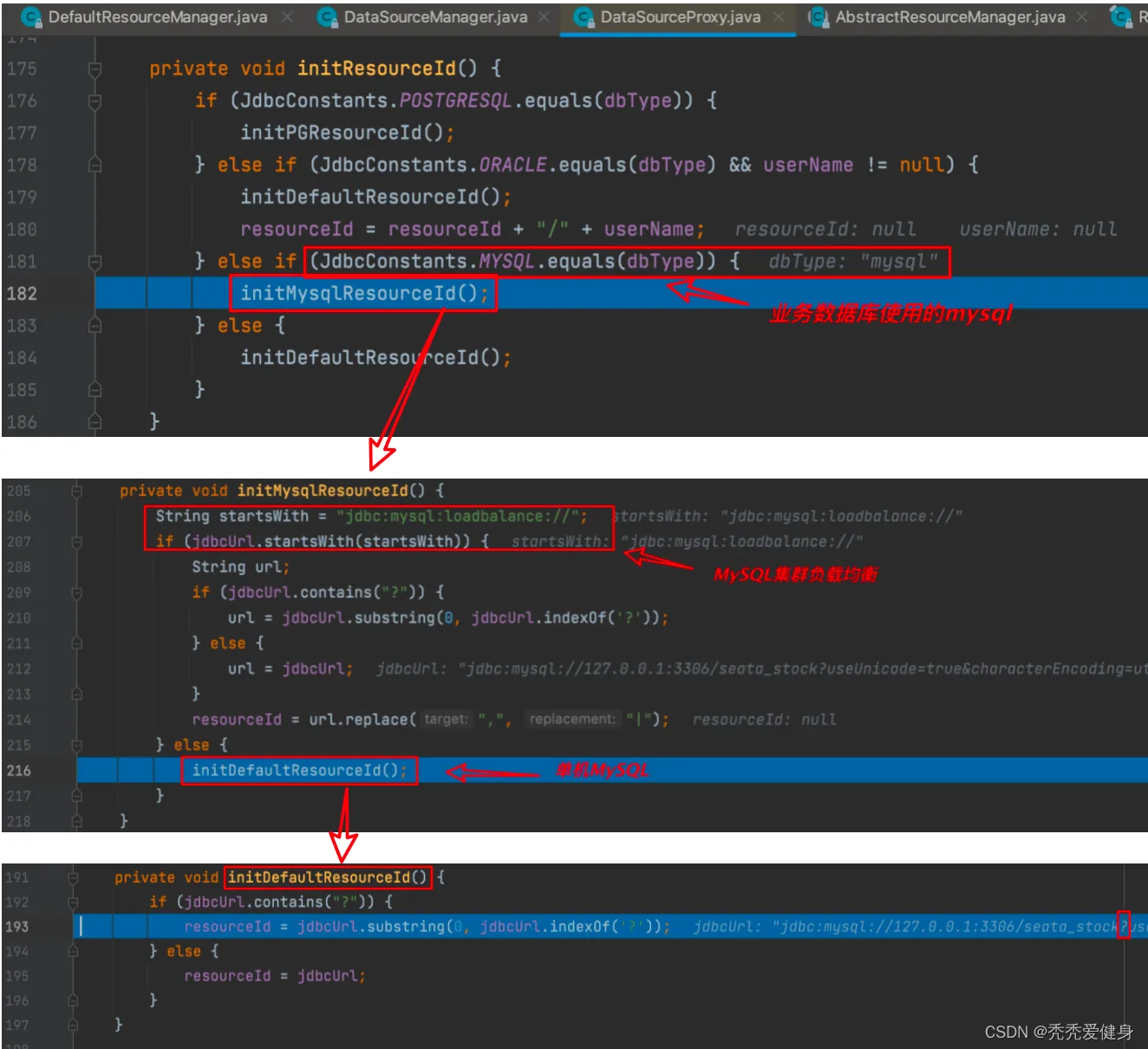
Task: Click initDefaultResourceId() call on line 184
Action: tap(375, 357)
